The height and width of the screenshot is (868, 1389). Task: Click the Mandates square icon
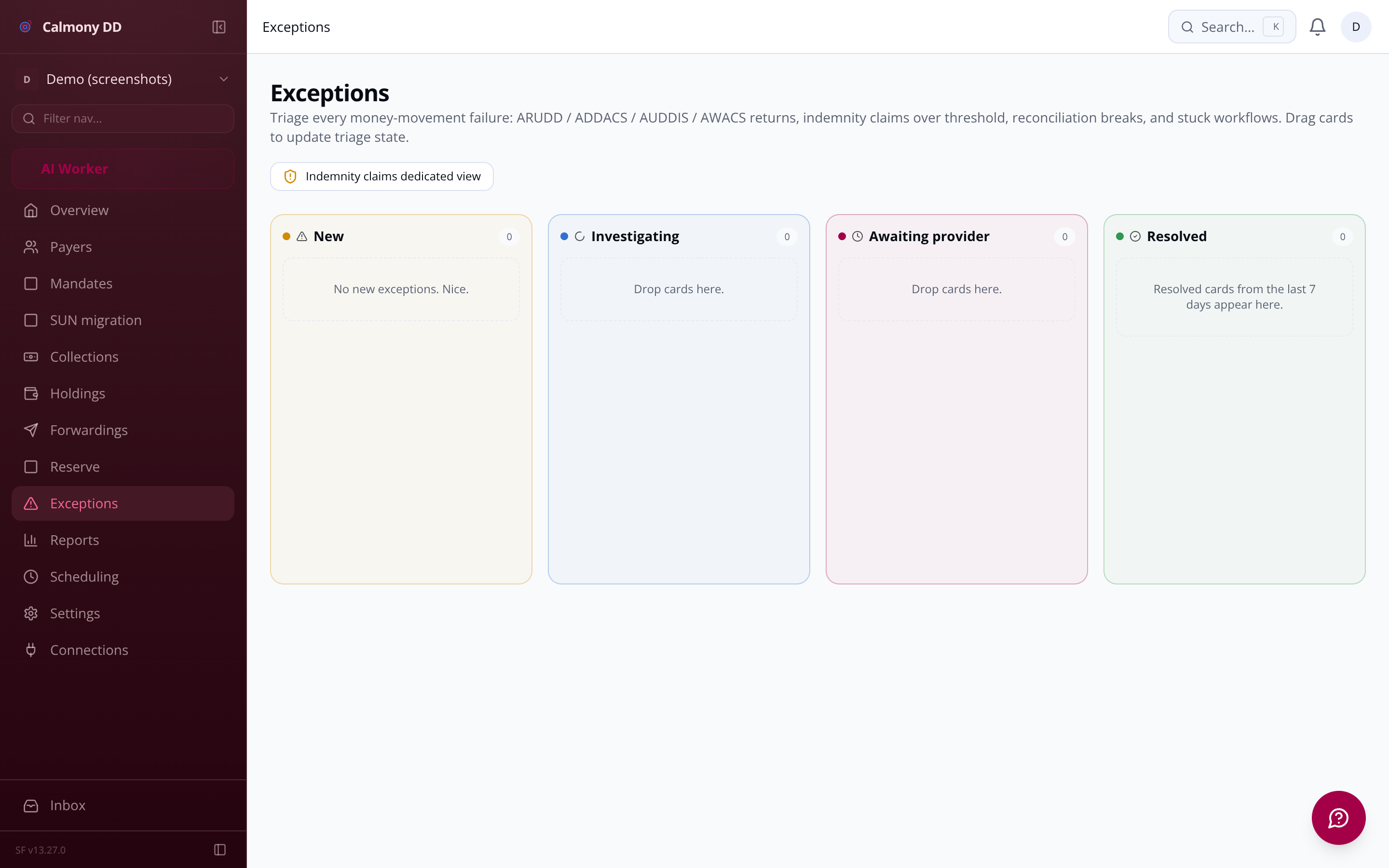tap(31, 284)
